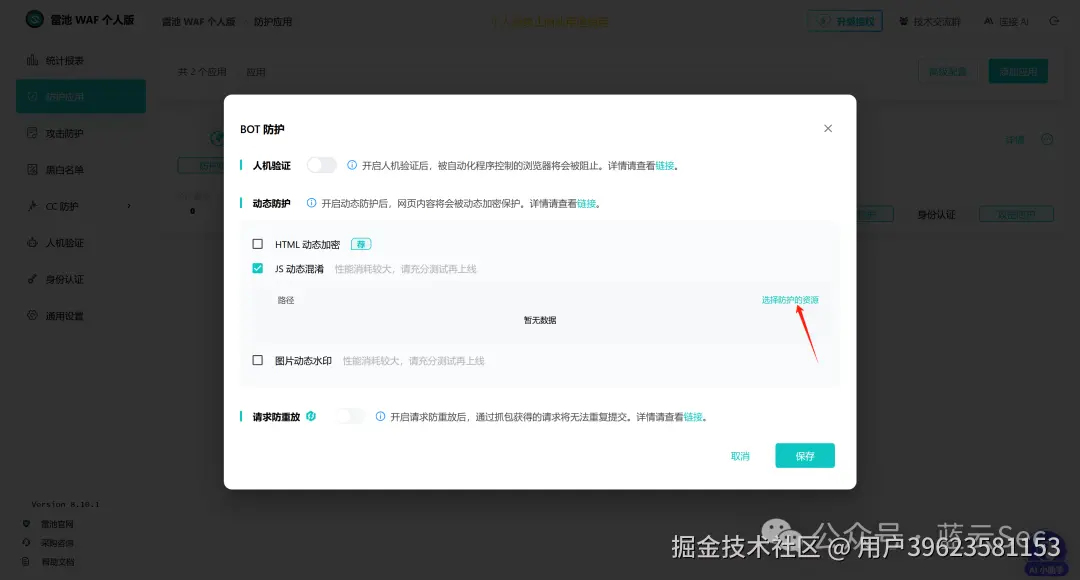
Task: Click 雷池 WAF 个人版 breadcrumb
Action: 198,22
